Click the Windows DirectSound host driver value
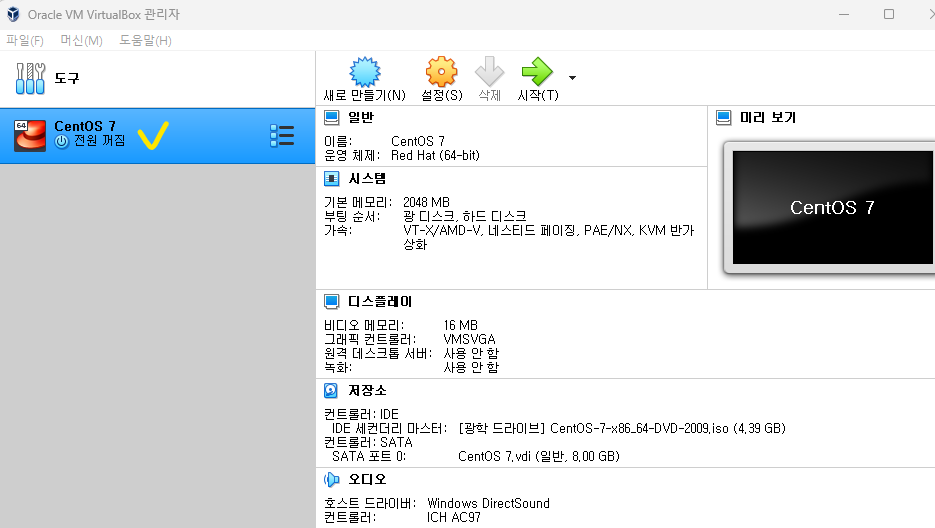 (x=488, y=504)
